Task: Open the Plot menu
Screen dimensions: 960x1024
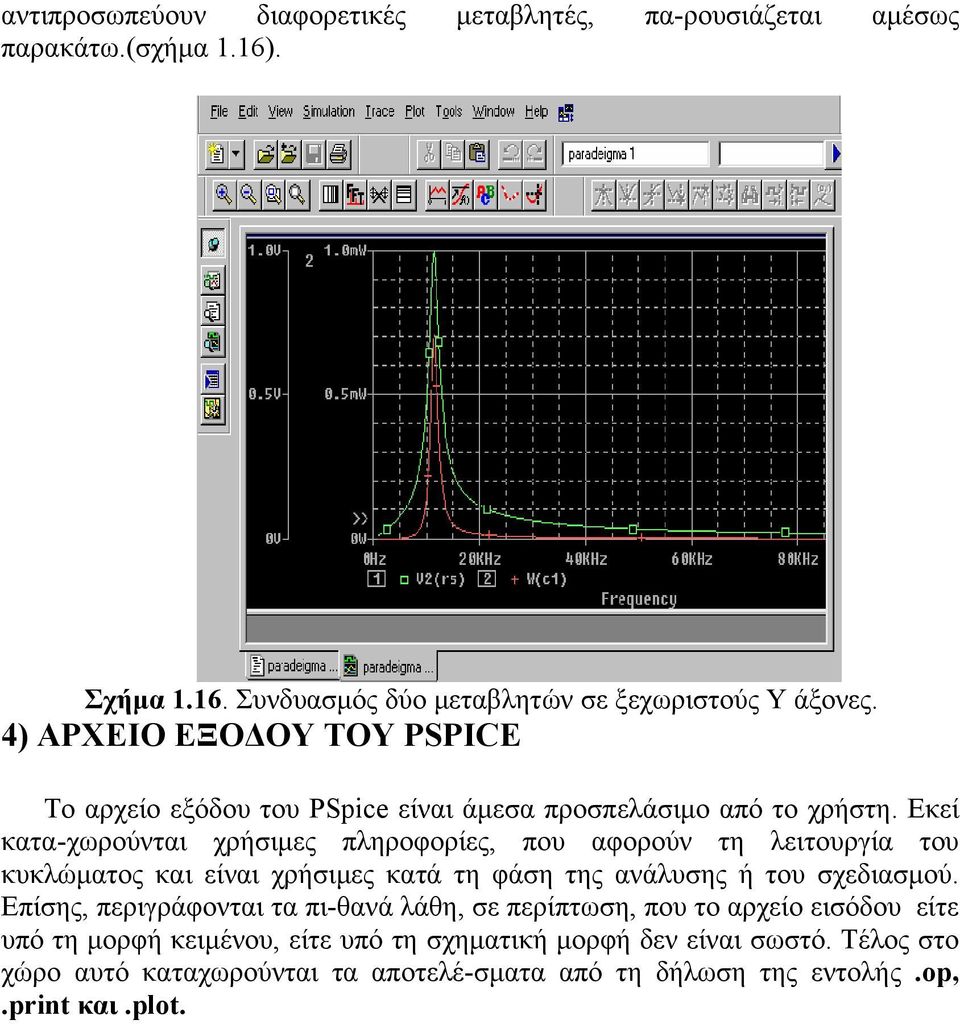Action: point(415,112)
